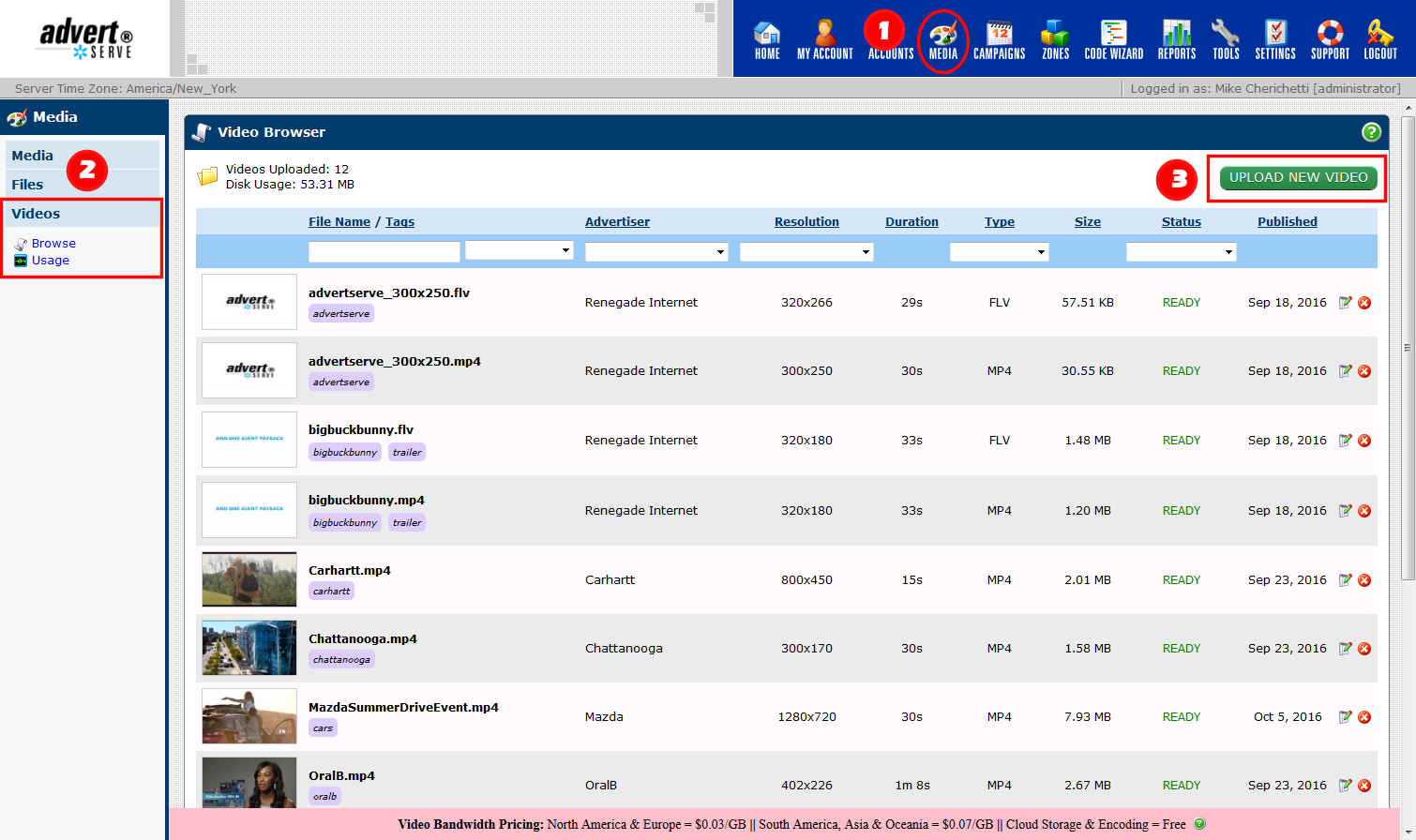Open the Tools wrench icon
Image resolution: width=1416 pixels, height=840 pixels.
pyautogui.click(x=1226, y=40)
